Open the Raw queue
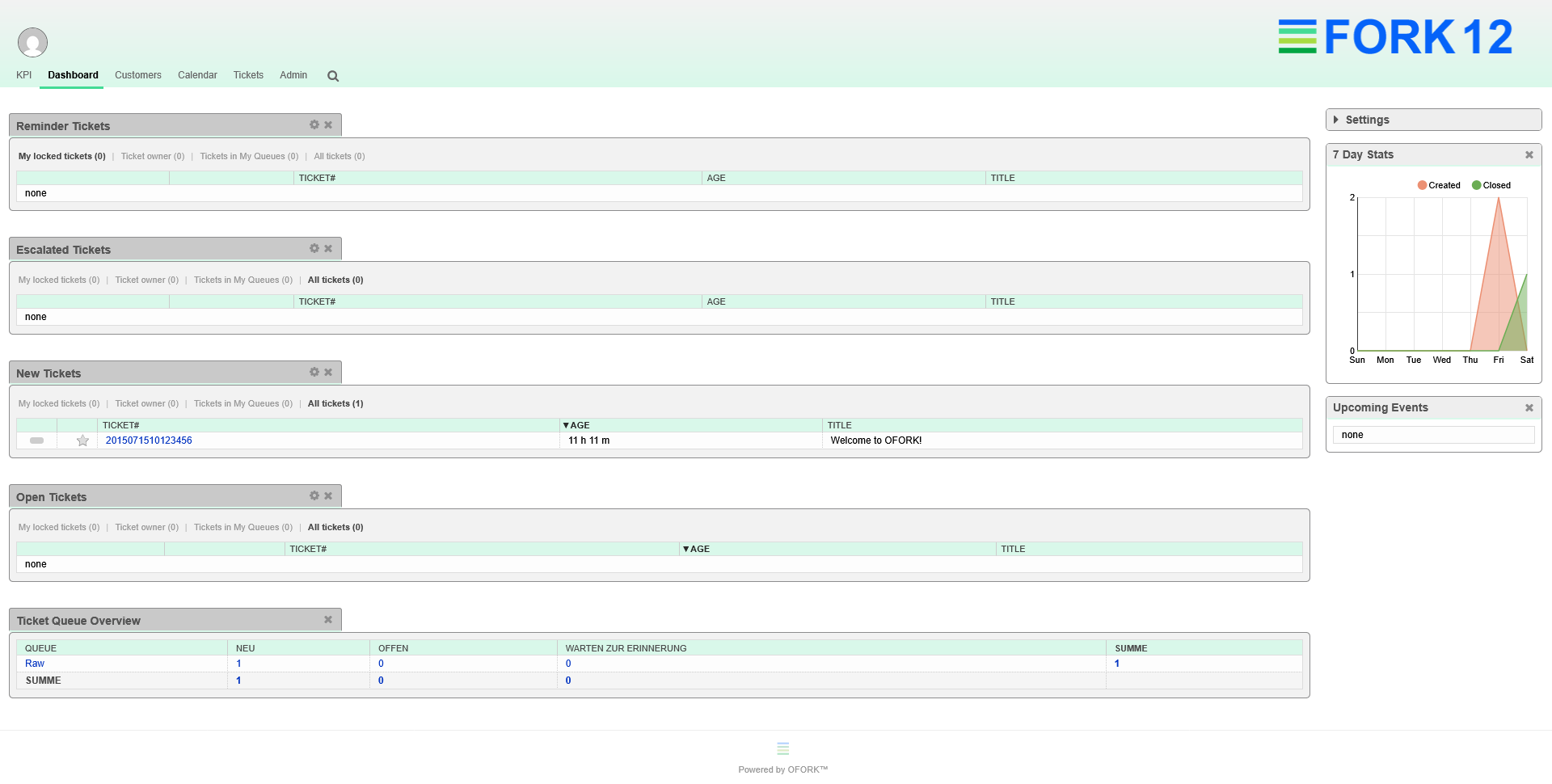This screenshot has height=784, width=1552. point(34,663)
